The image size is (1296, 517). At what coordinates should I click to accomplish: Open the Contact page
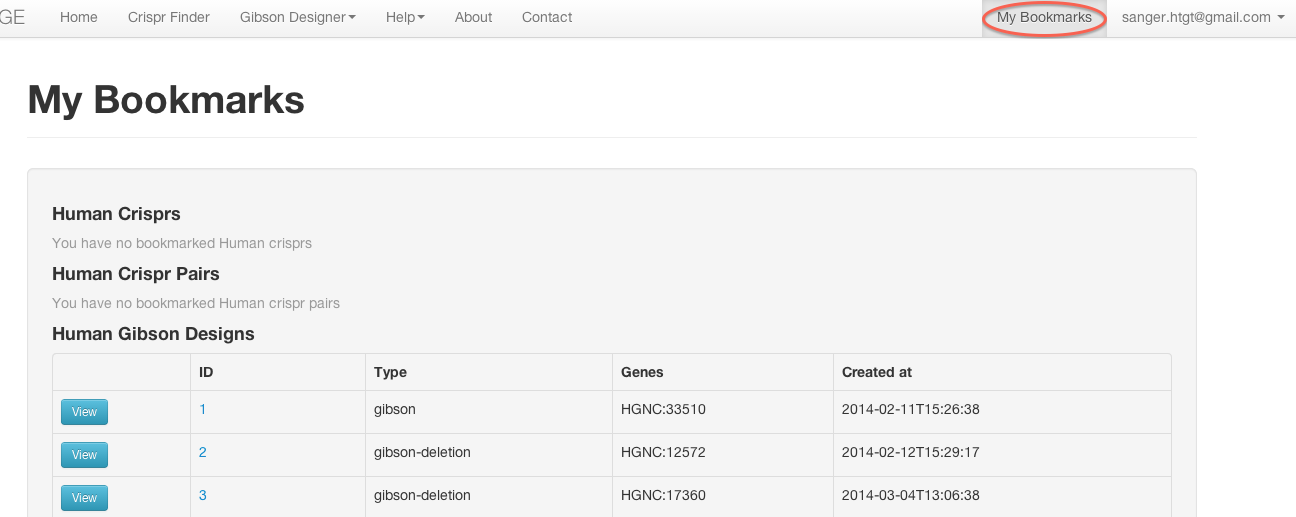click(x=547, y=17)
